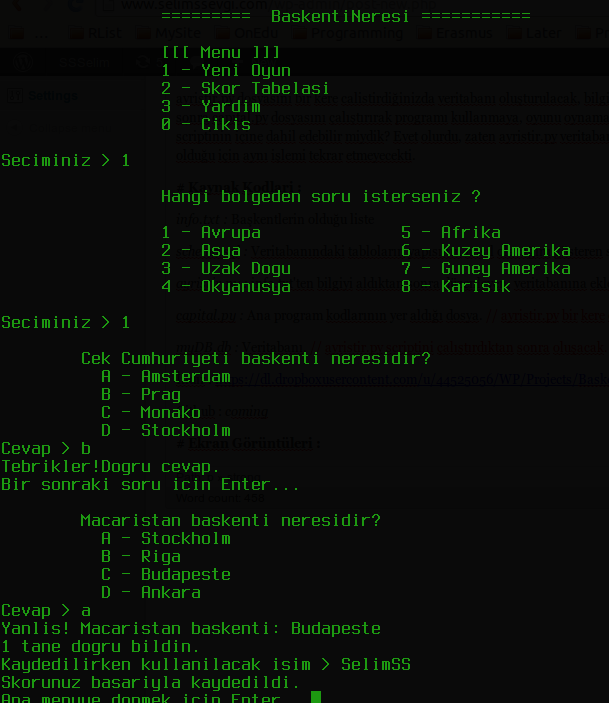This screenshot has width=609, height=703.
Task: Open the Later bookmark folder
Action: coord(534,33)
